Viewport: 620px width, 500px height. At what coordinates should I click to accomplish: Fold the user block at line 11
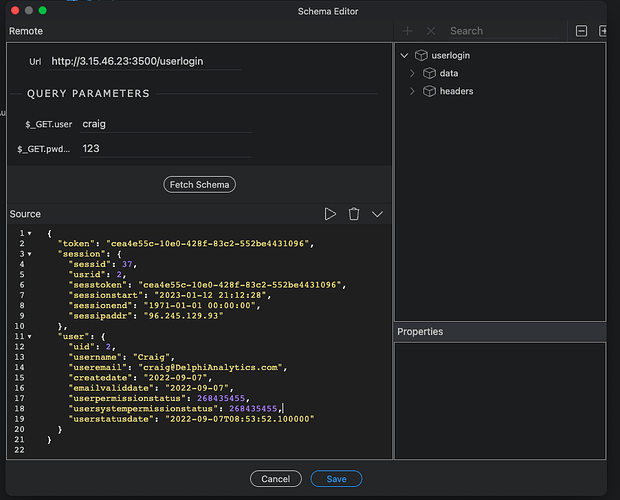tap(30, 337)
